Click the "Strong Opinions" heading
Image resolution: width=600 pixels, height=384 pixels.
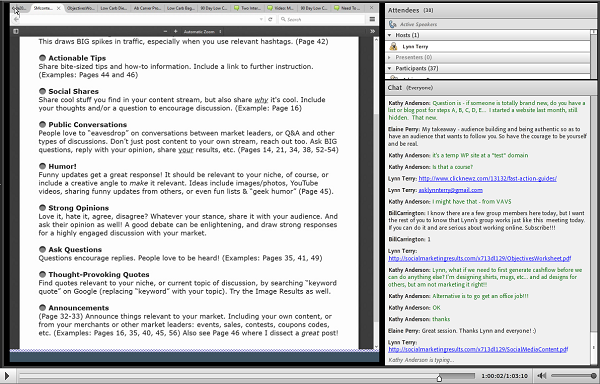(78, 208)
